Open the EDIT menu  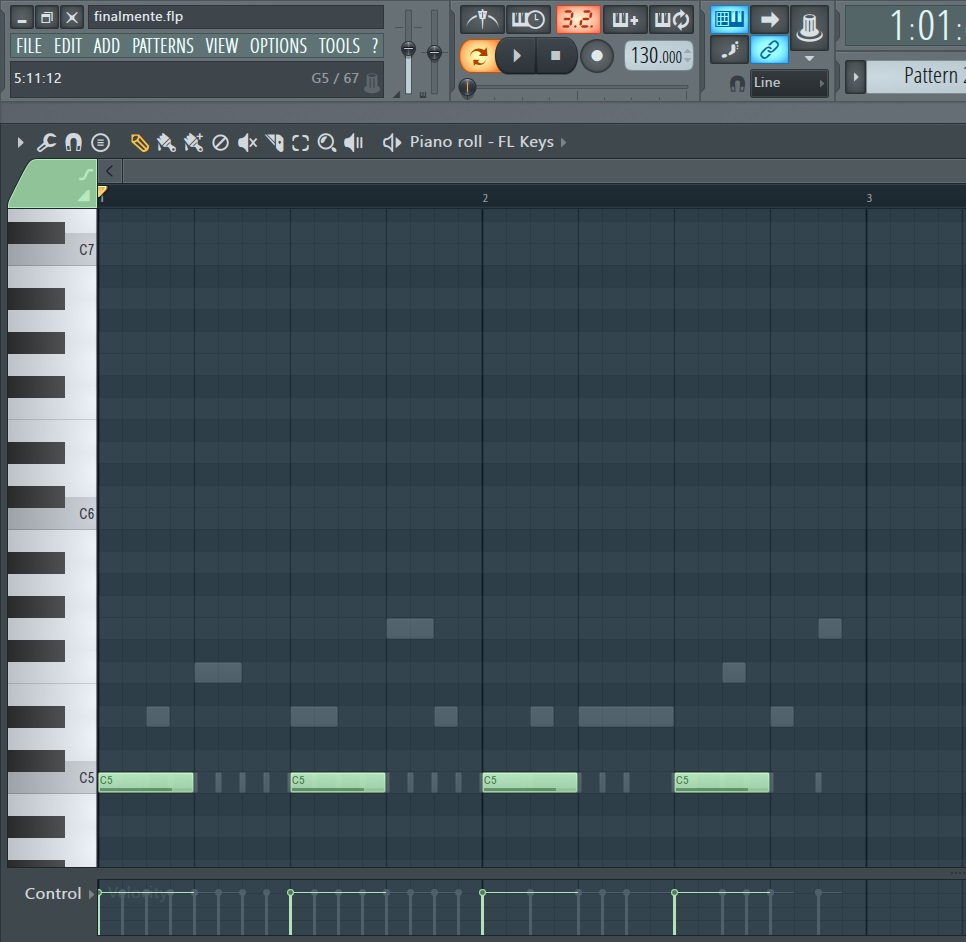click(x=68, y=46)
